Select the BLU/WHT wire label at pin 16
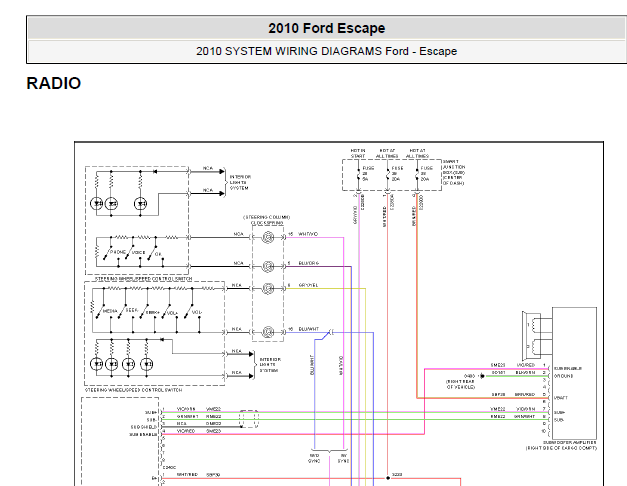Image resolution: width=627 pixels, height=486 pixels. [x=309, y=329]
